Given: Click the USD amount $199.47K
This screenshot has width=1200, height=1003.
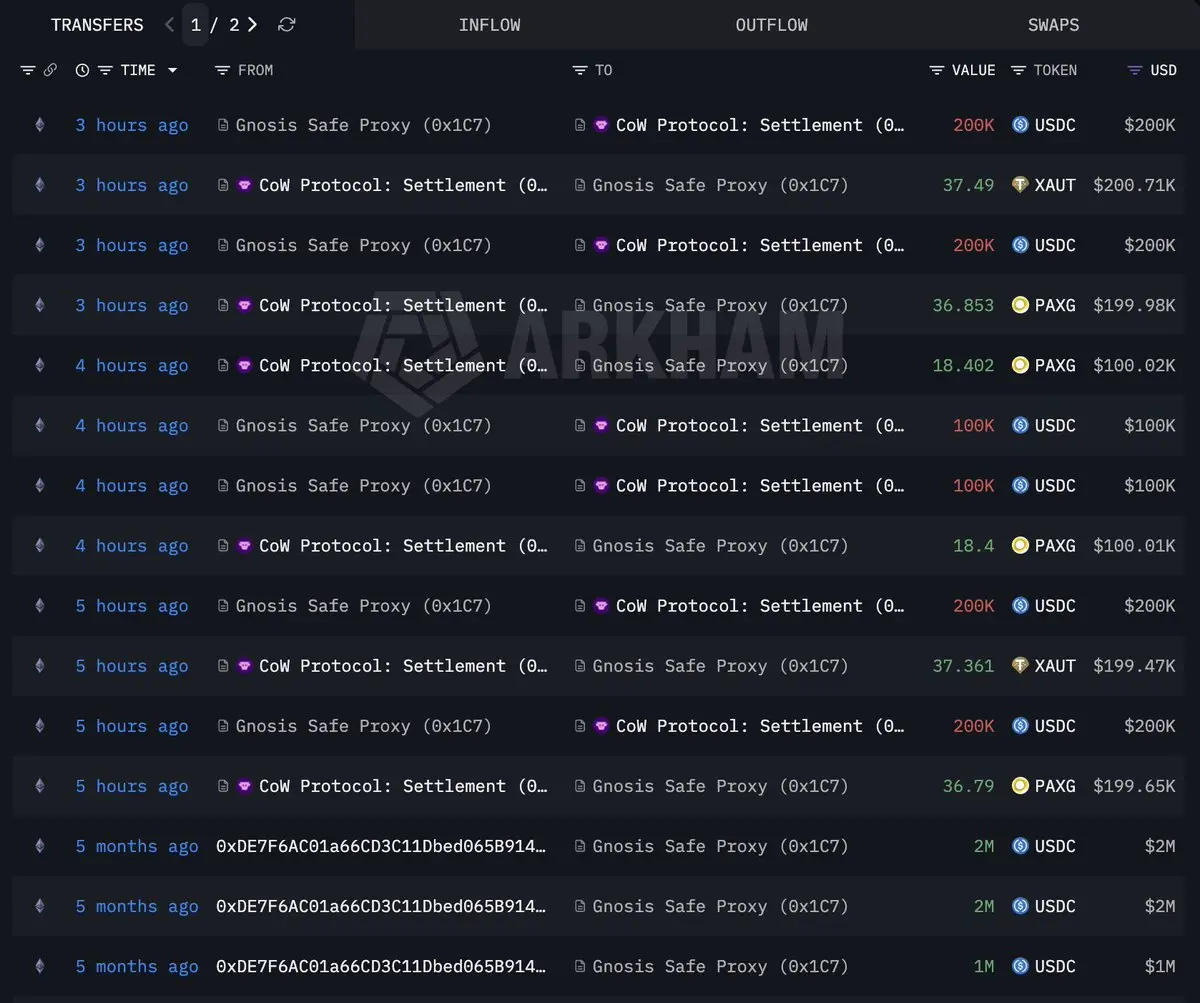Looking at the screenshot, I should (1134, 665).
